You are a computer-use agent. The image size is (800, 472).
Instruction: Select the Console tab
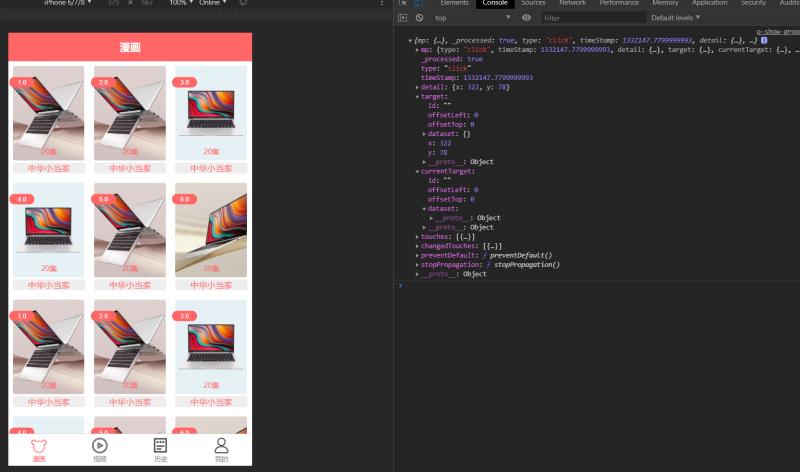495,3
